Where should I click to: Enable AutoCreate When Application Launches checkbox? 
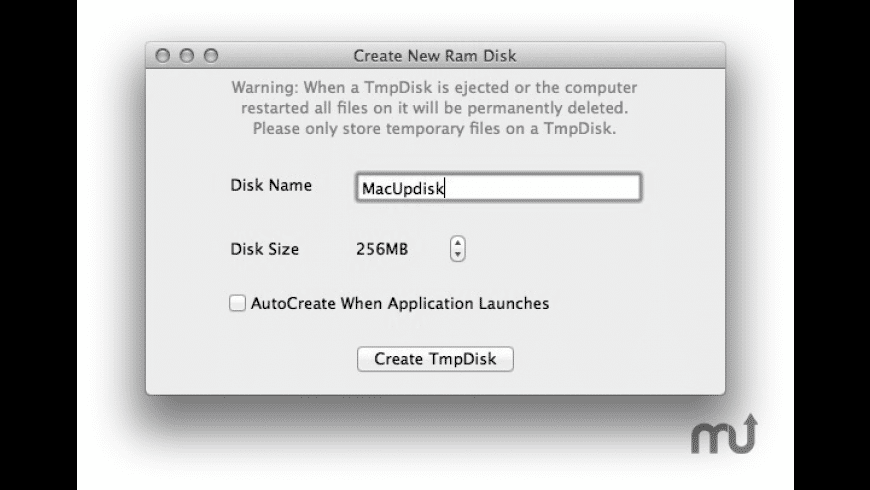coord(237,303)
